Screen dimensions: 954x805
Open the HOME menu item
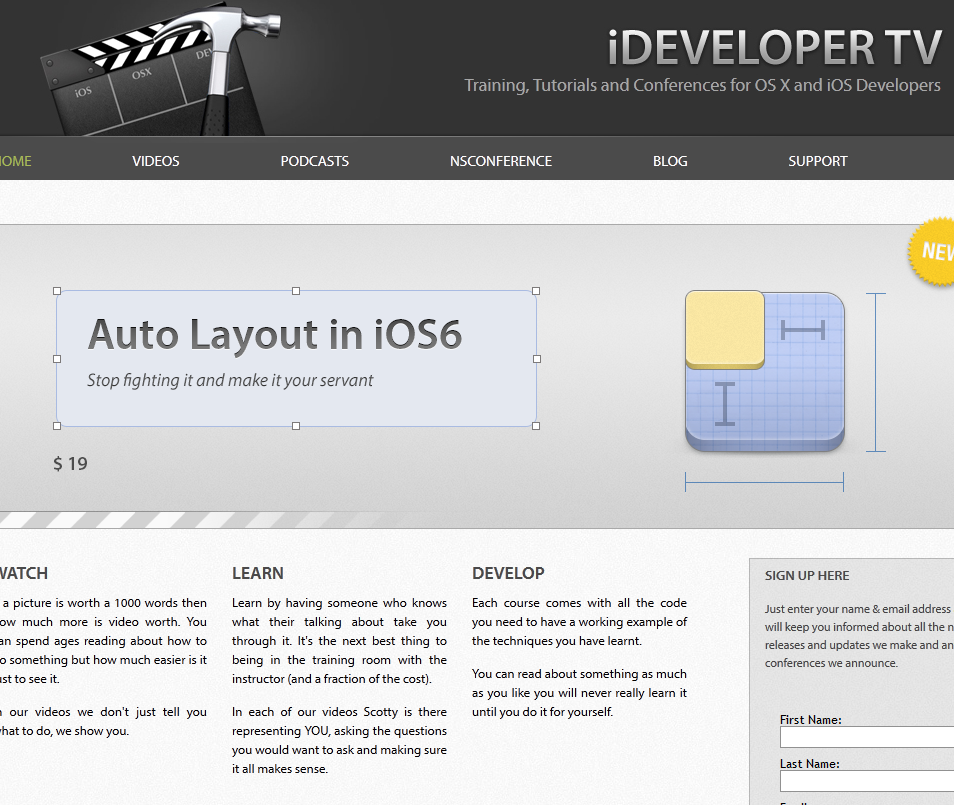(x=16, y=161)
